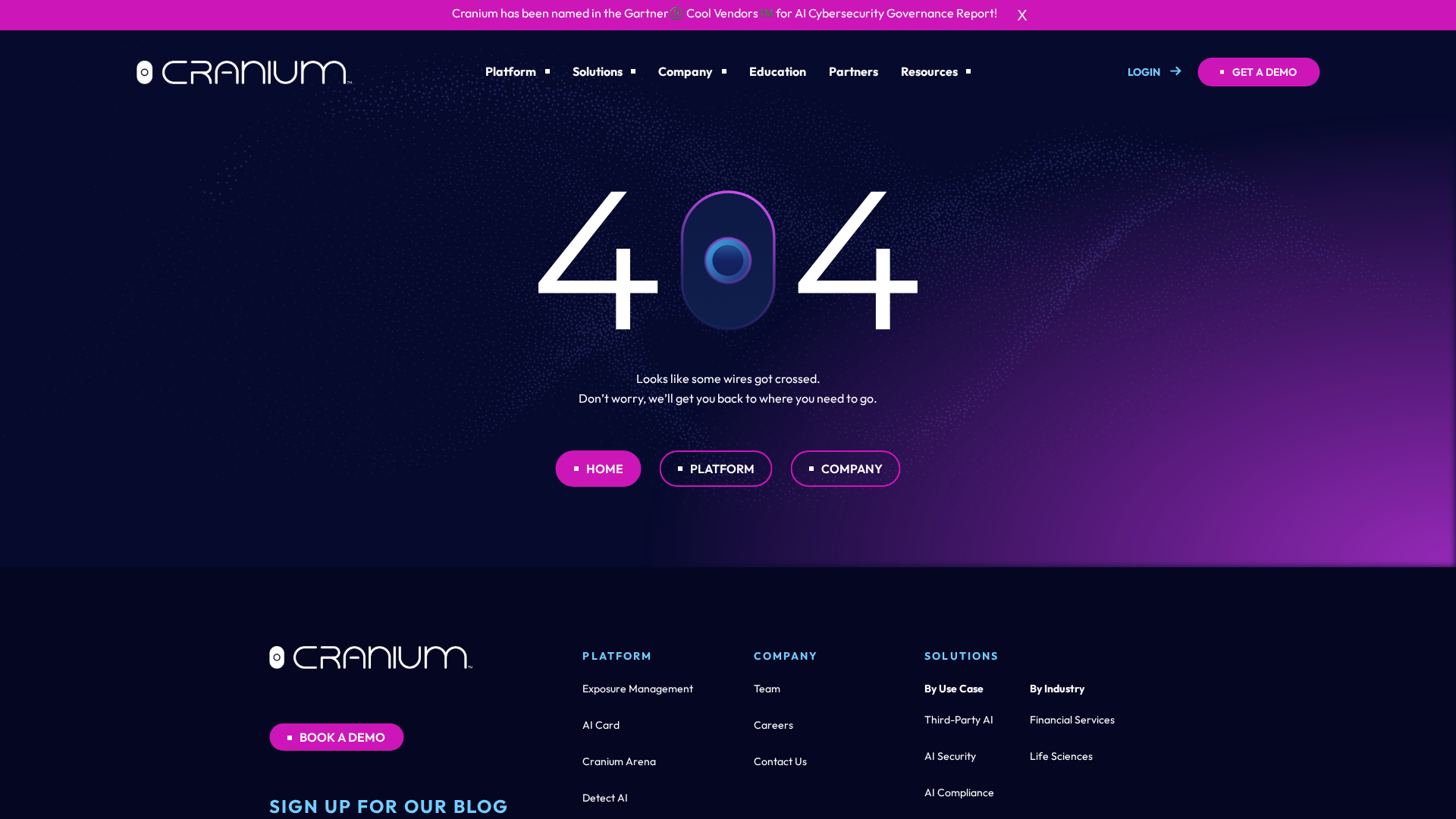
Task: Click the HOME button
Action: [598, 469]
